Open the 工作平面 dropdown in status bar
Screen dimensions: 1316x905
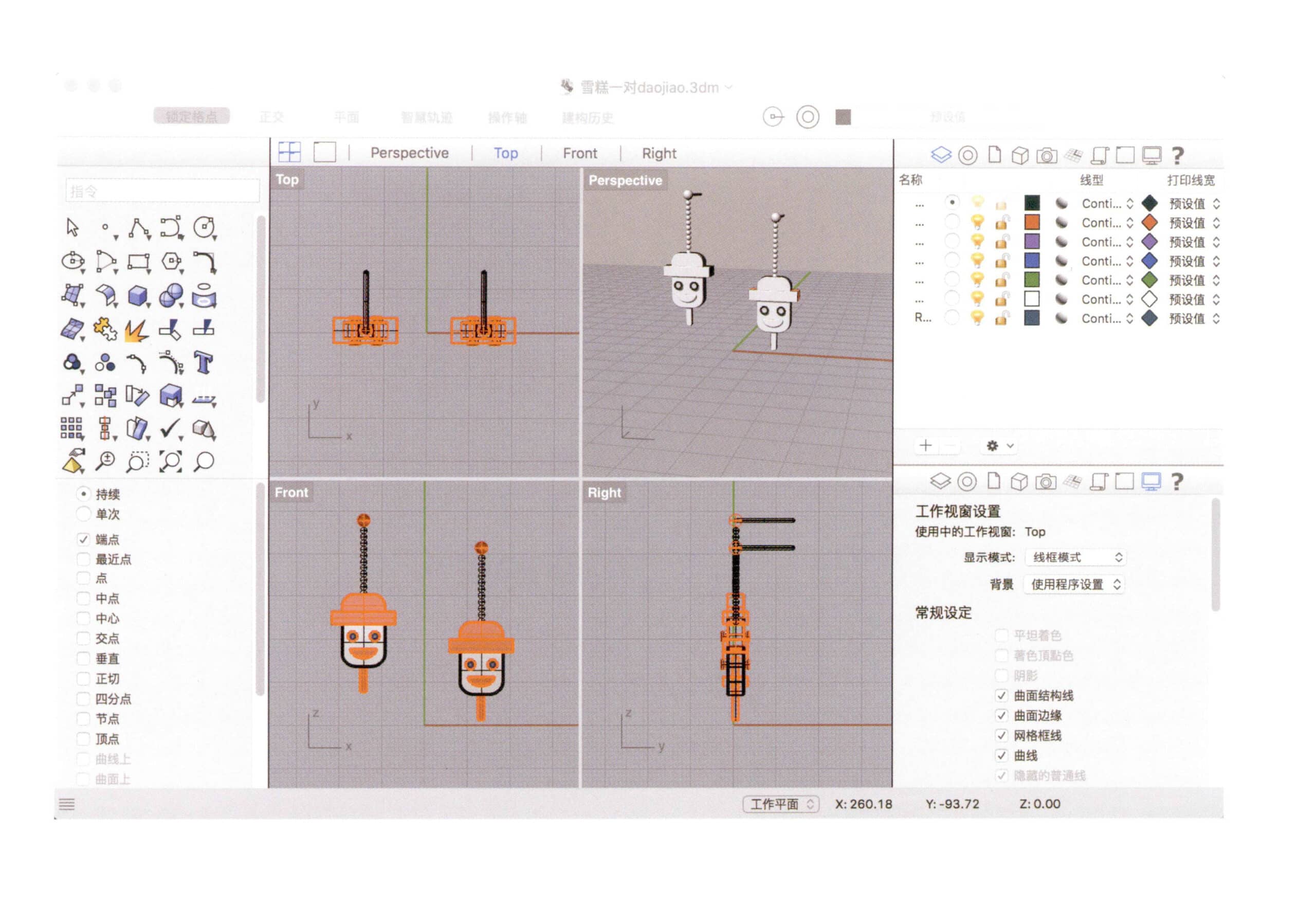[x=780, y=804]
